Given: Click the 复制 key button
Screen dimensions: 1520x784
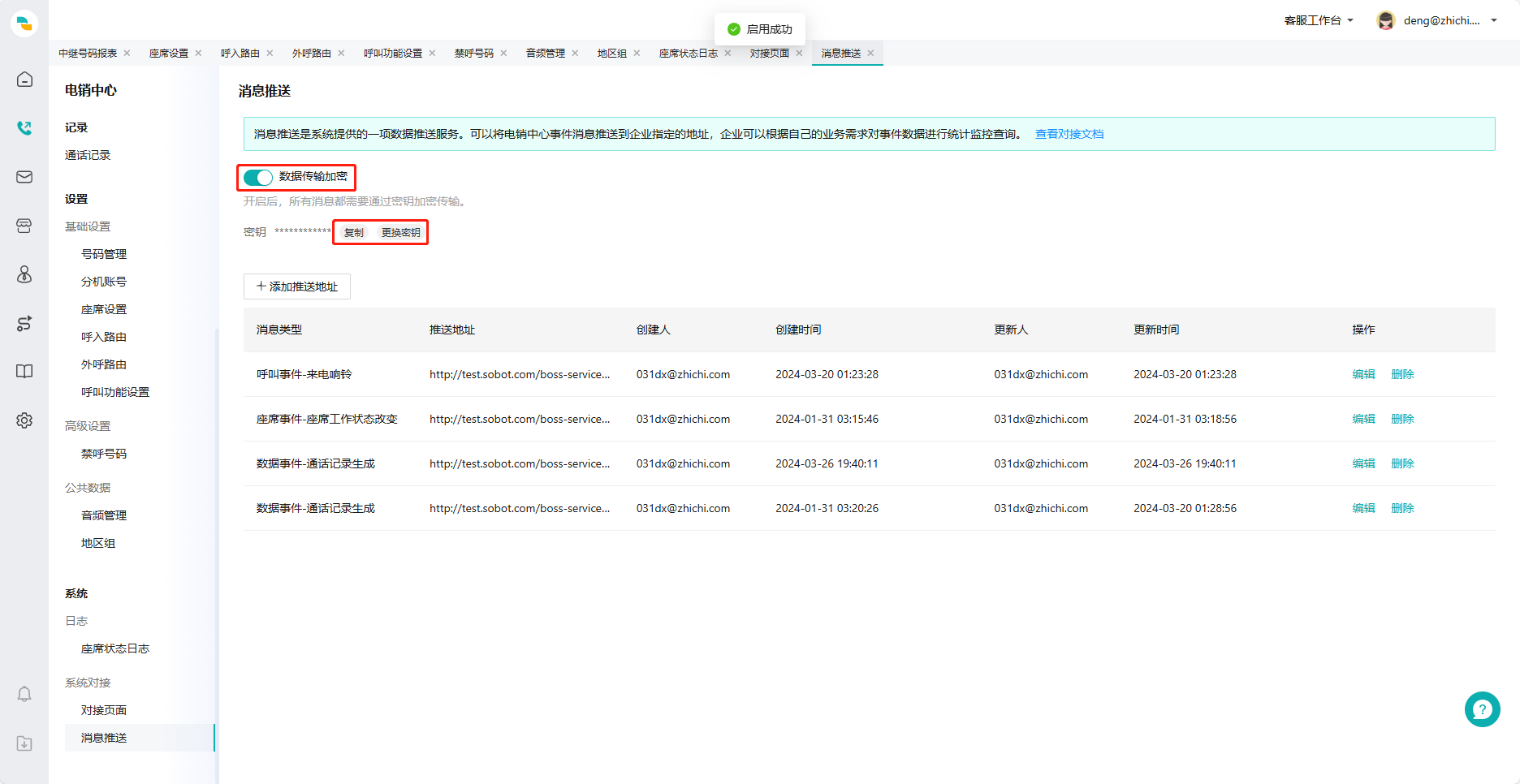Looking at the screenshot, I should (354, 232).
